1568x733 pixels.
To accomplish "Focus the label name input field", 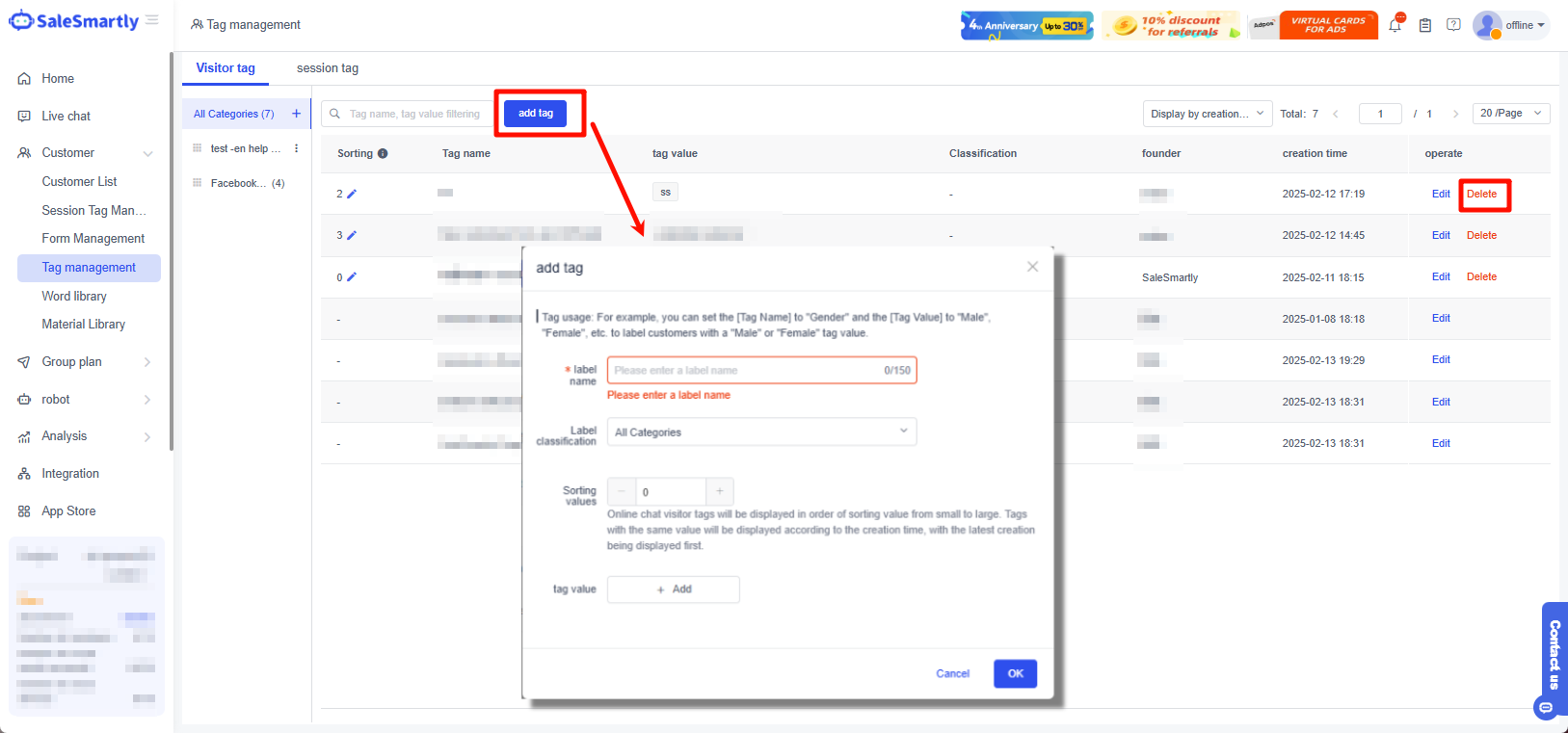I will pyautogui.click(x=761, y=370).
